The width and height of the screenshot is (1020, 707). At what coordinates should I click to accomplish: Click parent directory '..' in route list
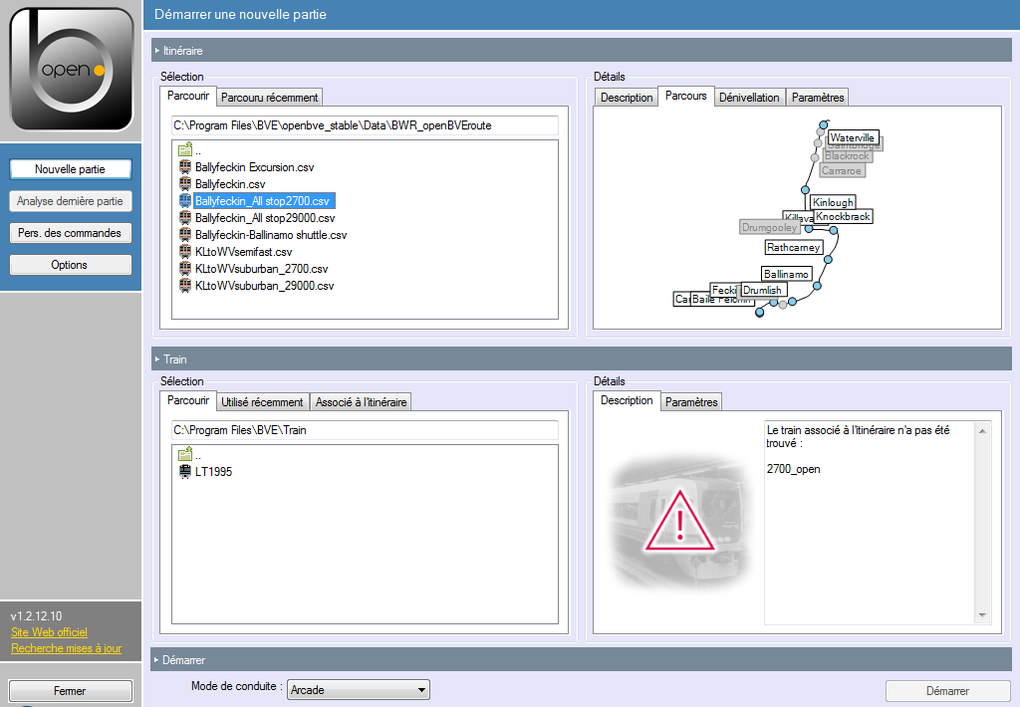[198, 150]
